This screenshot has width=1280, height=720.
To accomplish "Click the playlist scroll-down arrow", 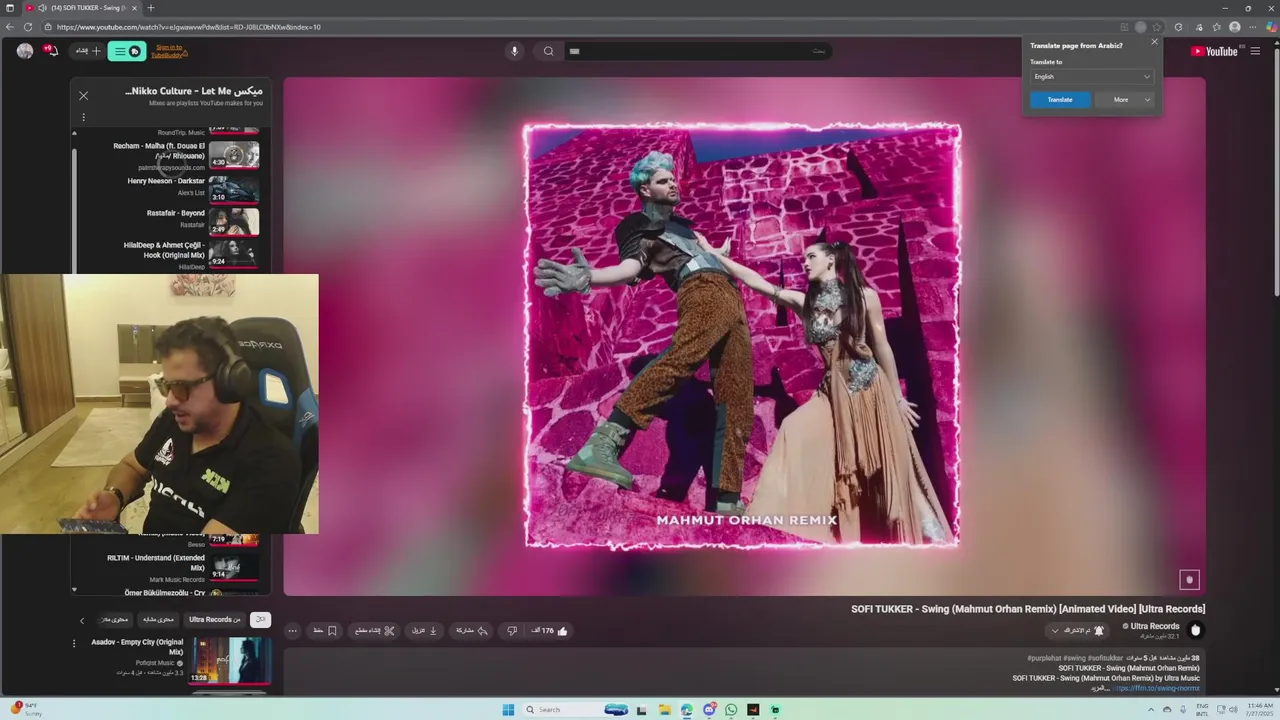I will (74, 590).
